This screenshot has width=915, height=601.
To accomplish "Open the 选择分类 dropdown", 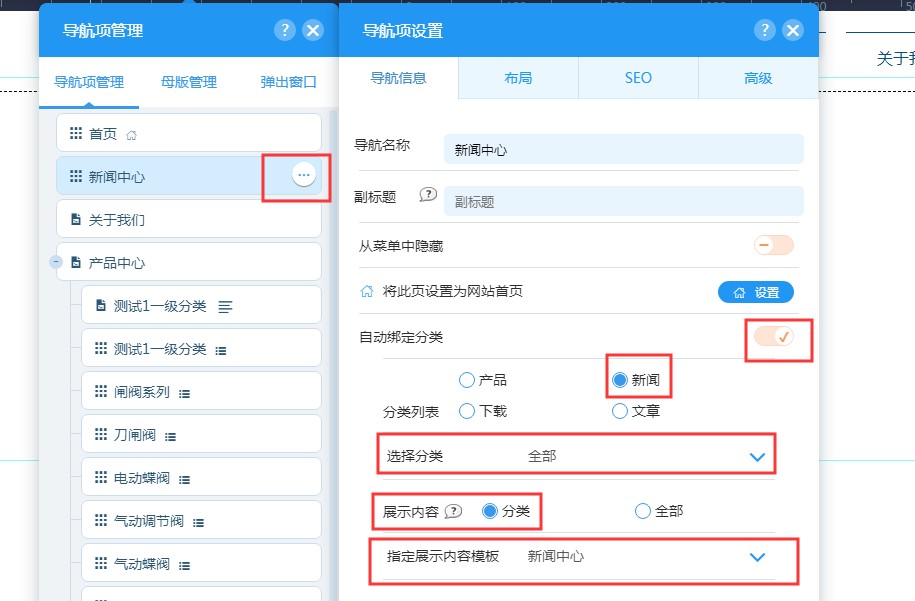I will (757, 457).
